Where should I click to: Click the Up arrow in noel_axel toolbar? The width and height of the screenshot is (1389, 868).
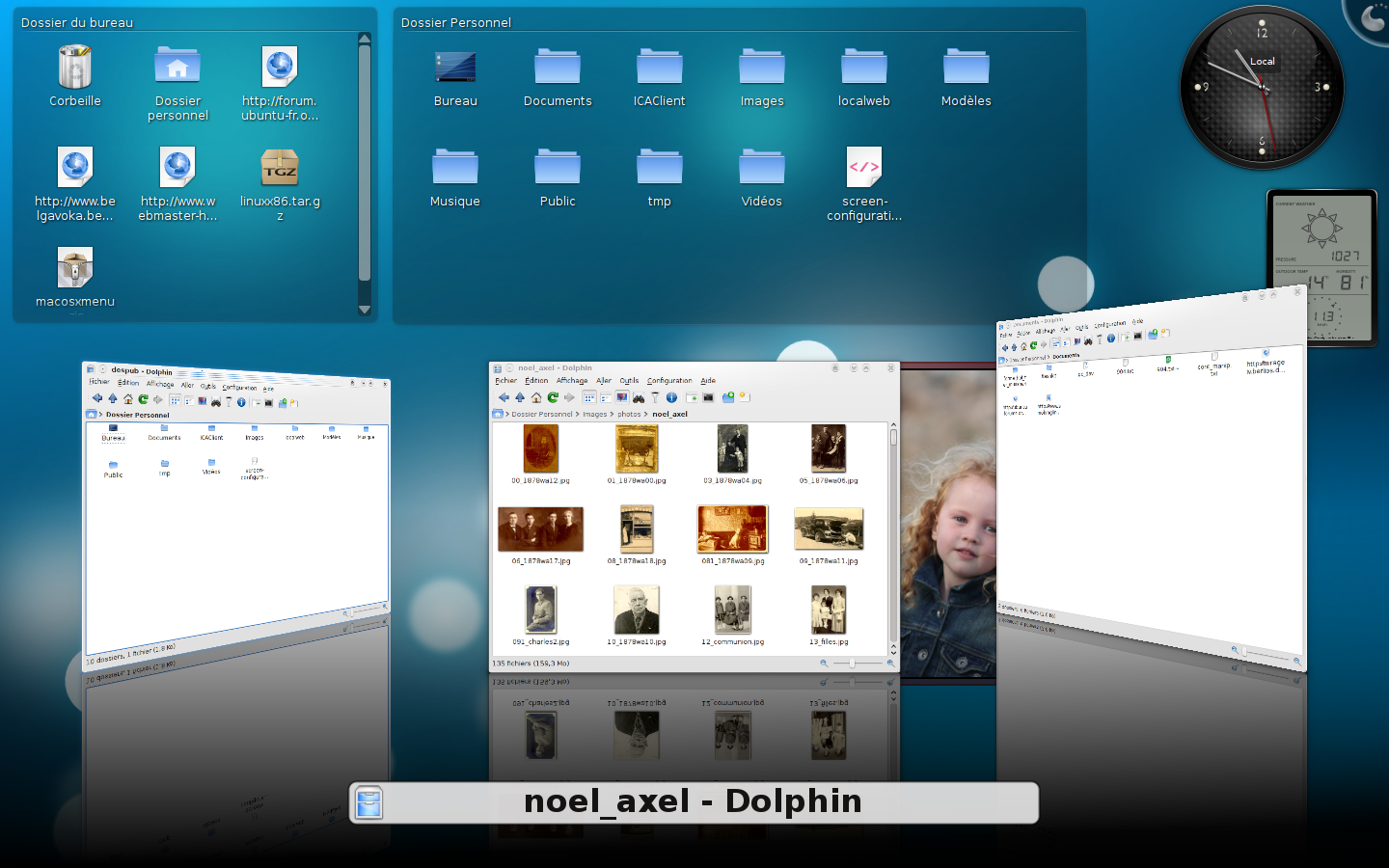point(520,397)
